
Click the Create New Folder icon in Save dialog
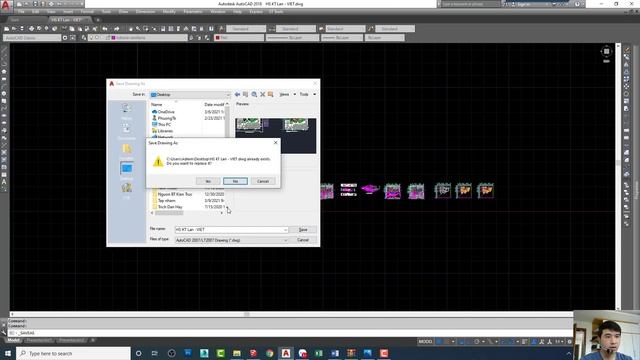(x=270, y=94)
